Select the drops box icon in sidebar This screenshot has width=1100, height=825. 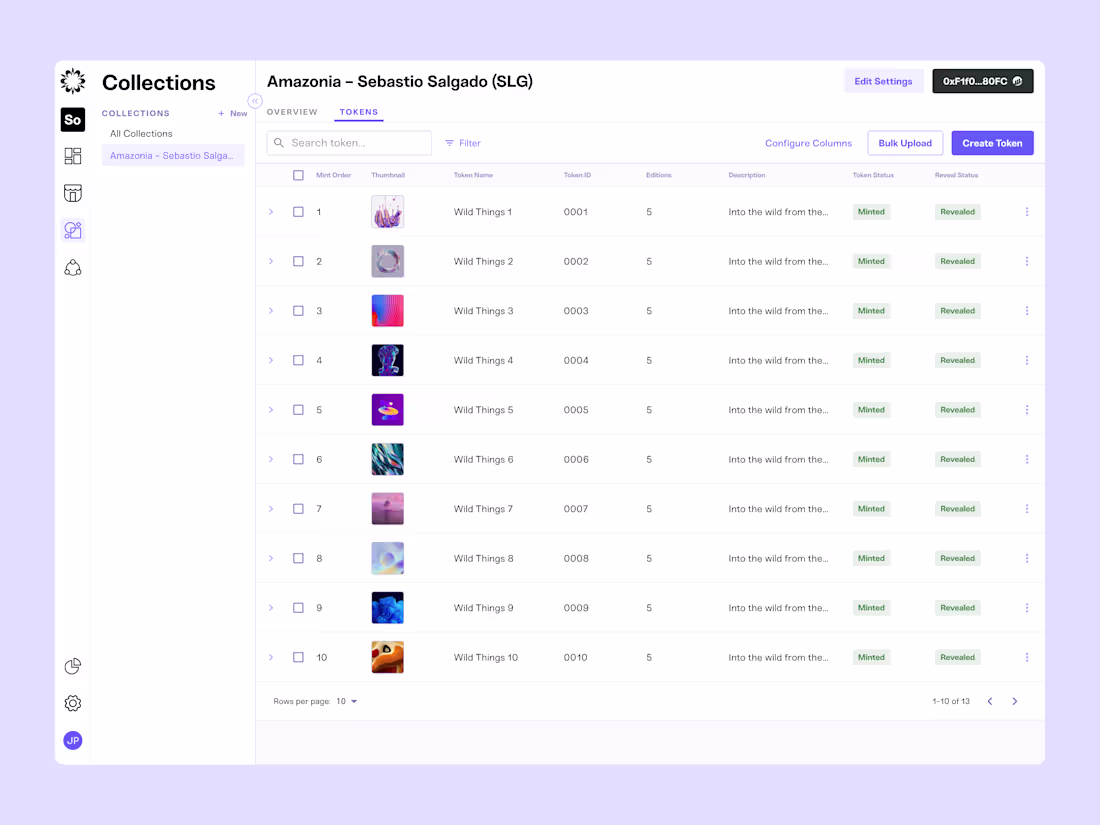[x=72, y=193]
